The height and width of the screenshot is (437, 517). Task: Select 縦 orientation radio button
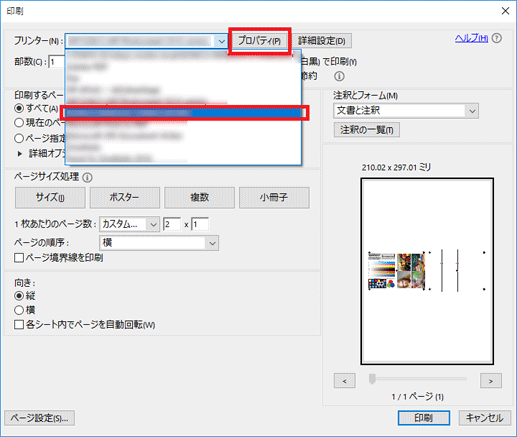coord(19,296)
